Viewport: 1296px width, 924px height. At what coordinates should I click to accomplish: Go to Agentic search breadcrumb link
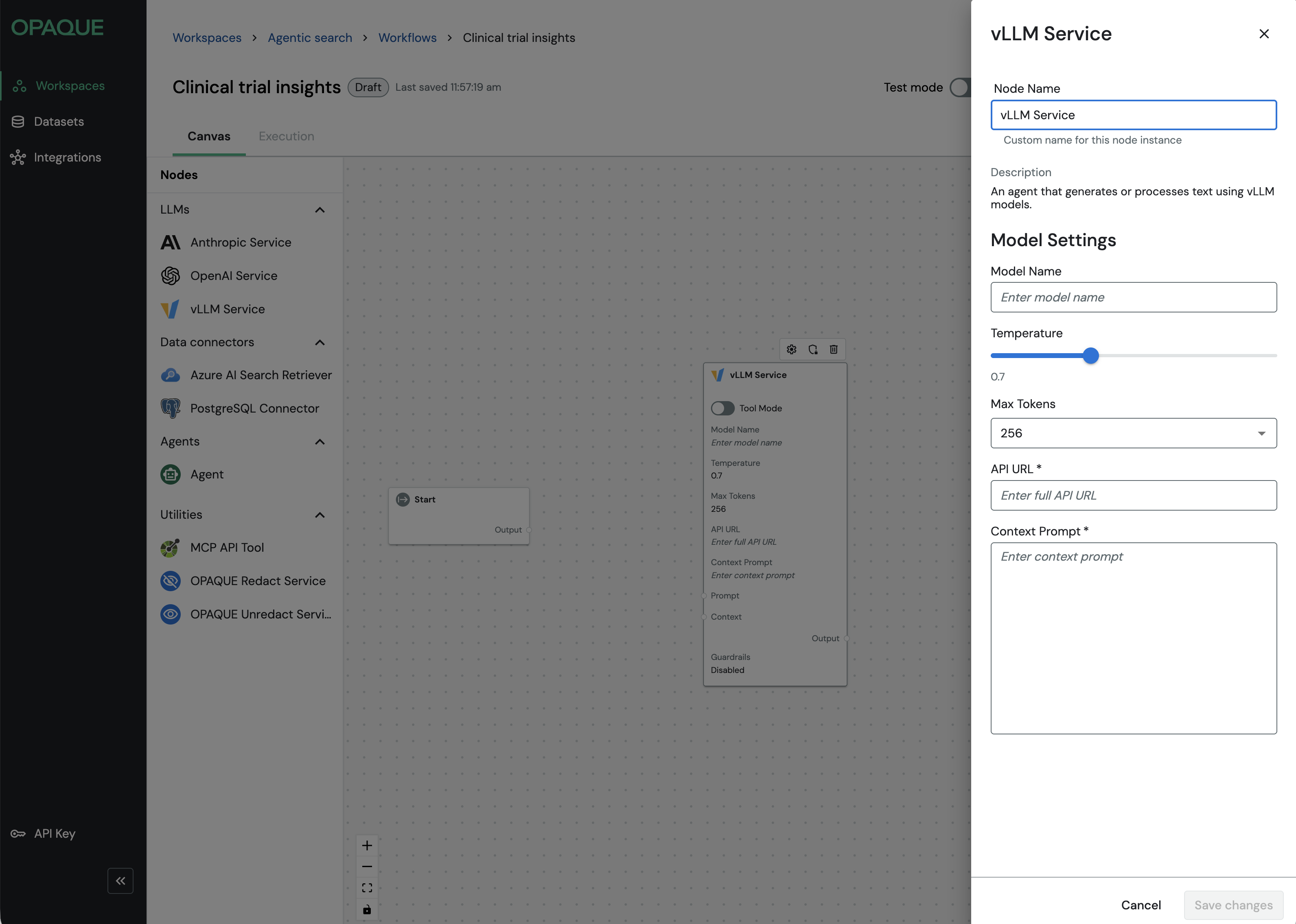click(x=310, y=38)
